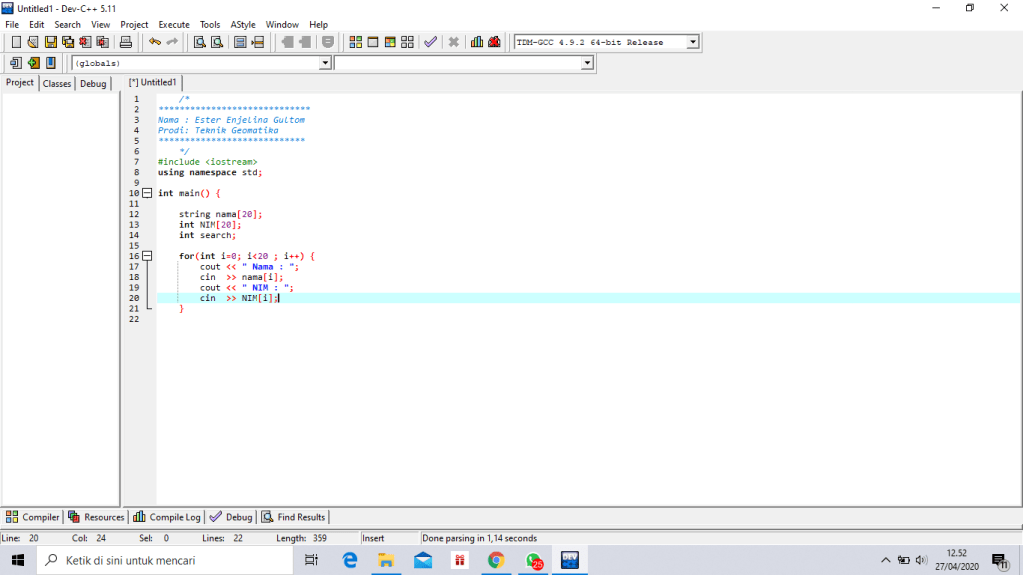Viewport: 1023px width, 575px height.
Task: Open the TDM-GCC compiler selection dropdown
Action: [x=692, y=42]
